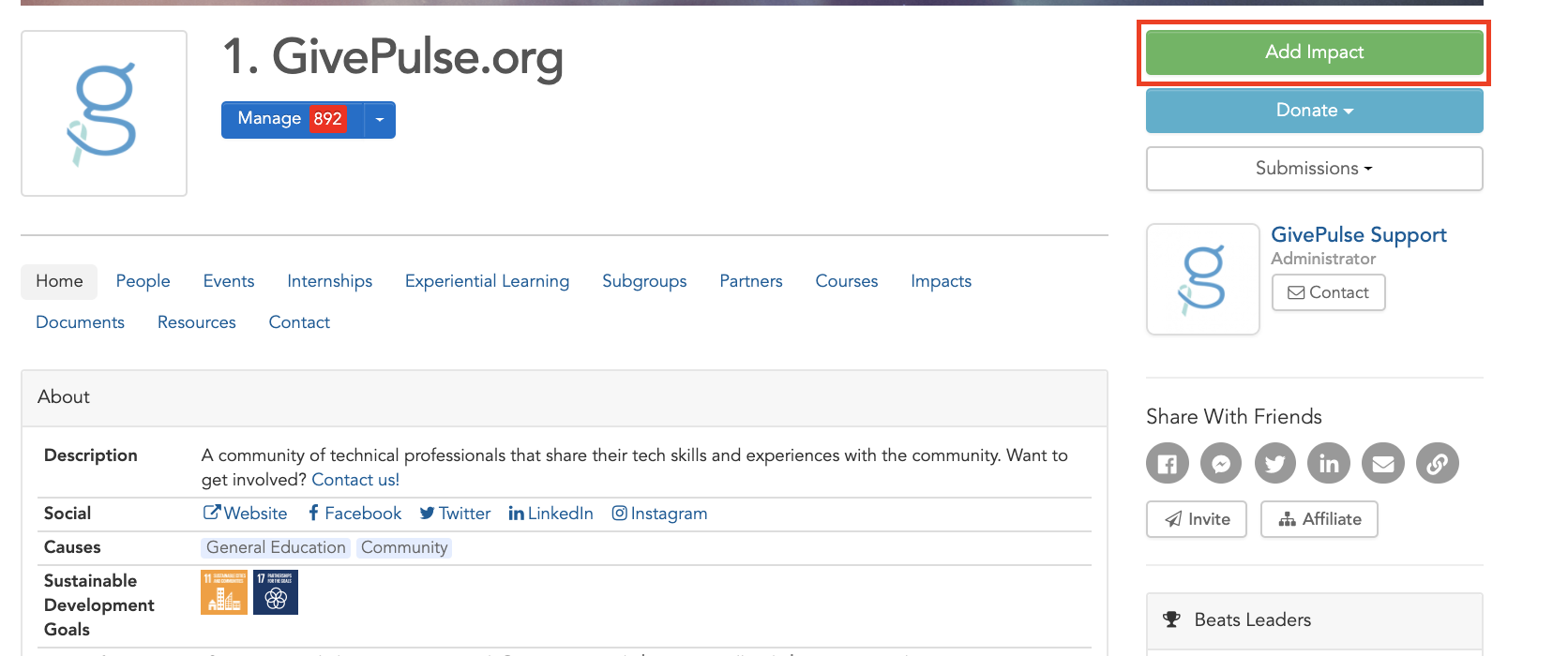Share via the Messenger icon
The height and width of the screenshot is (656, 1568).
(1221, 463)
